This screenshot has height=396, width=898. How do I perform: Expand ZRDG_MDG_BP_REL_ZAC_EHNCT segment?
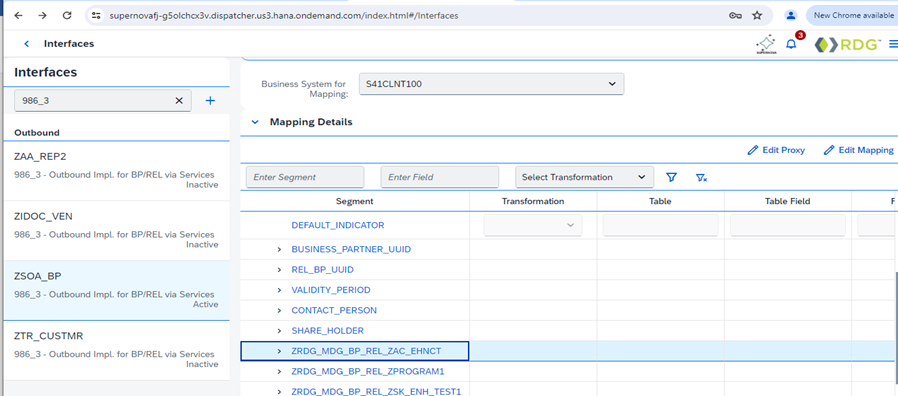279,351
